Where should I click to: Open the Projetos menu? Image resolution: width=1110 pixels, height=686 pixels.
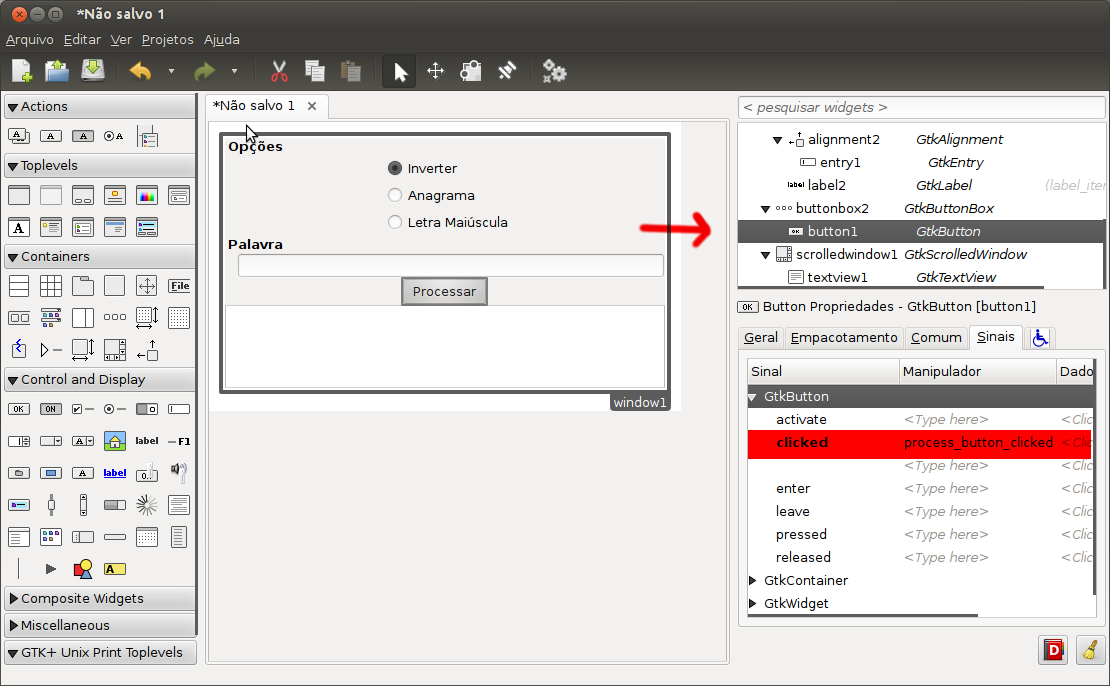click(x=167, y=39)
